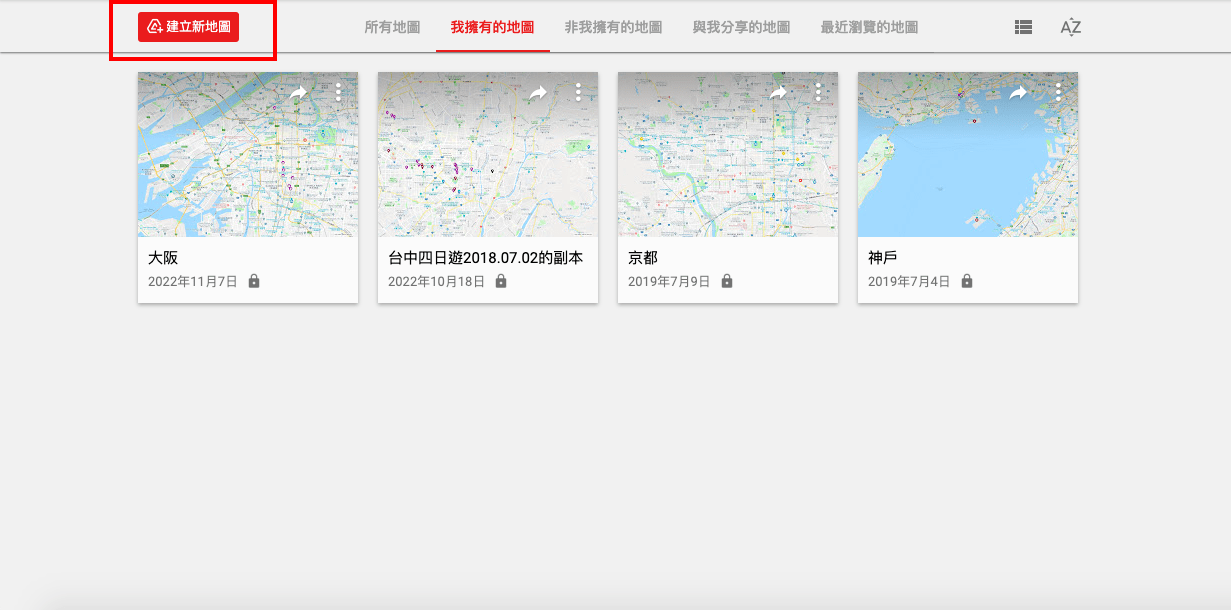The image size is (1231, 610).
Task: Click the lock icon on the 神戶 card
Action: coord(966,281)
